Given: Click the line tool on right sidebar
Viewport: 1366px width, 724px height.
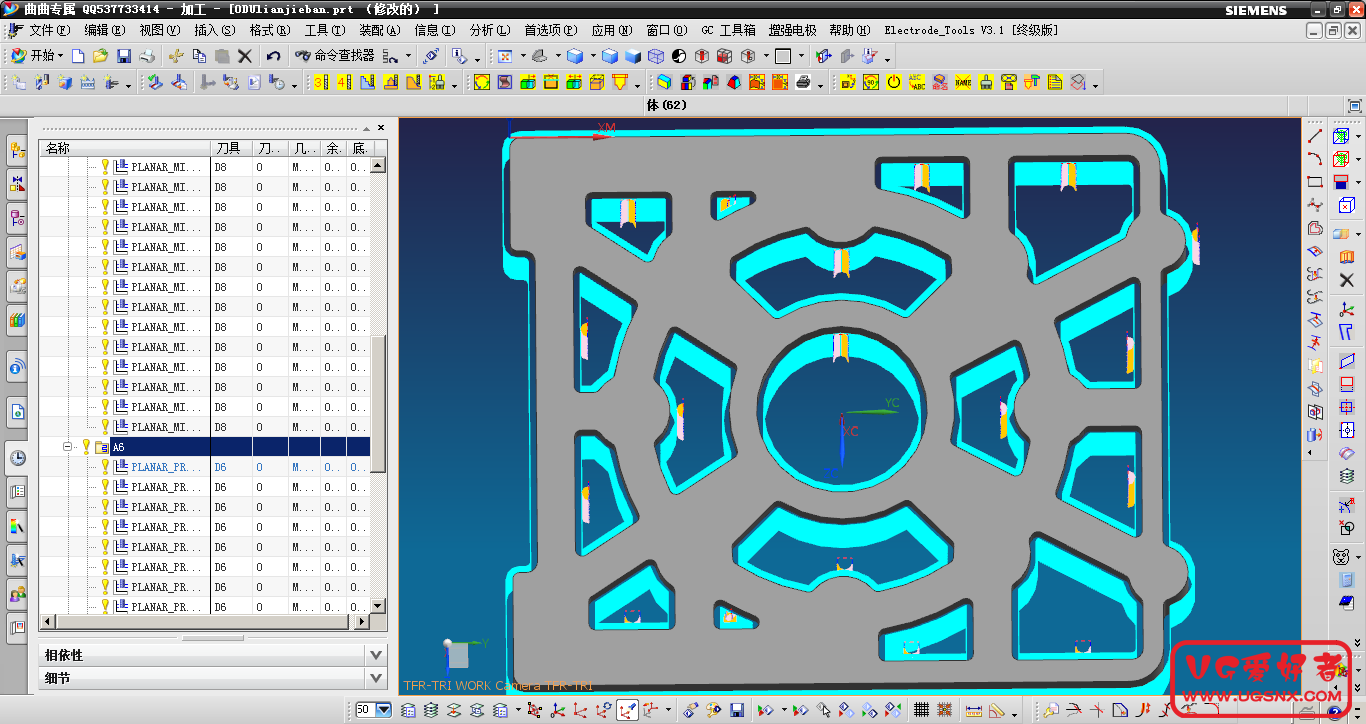Looking at the screenshot, I should (x=1315, y=135).
